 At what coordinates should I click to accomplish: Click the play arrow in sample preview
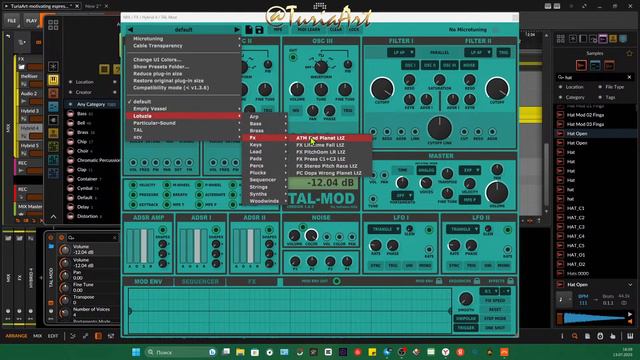pyautogui.click(x=630, y=314)
